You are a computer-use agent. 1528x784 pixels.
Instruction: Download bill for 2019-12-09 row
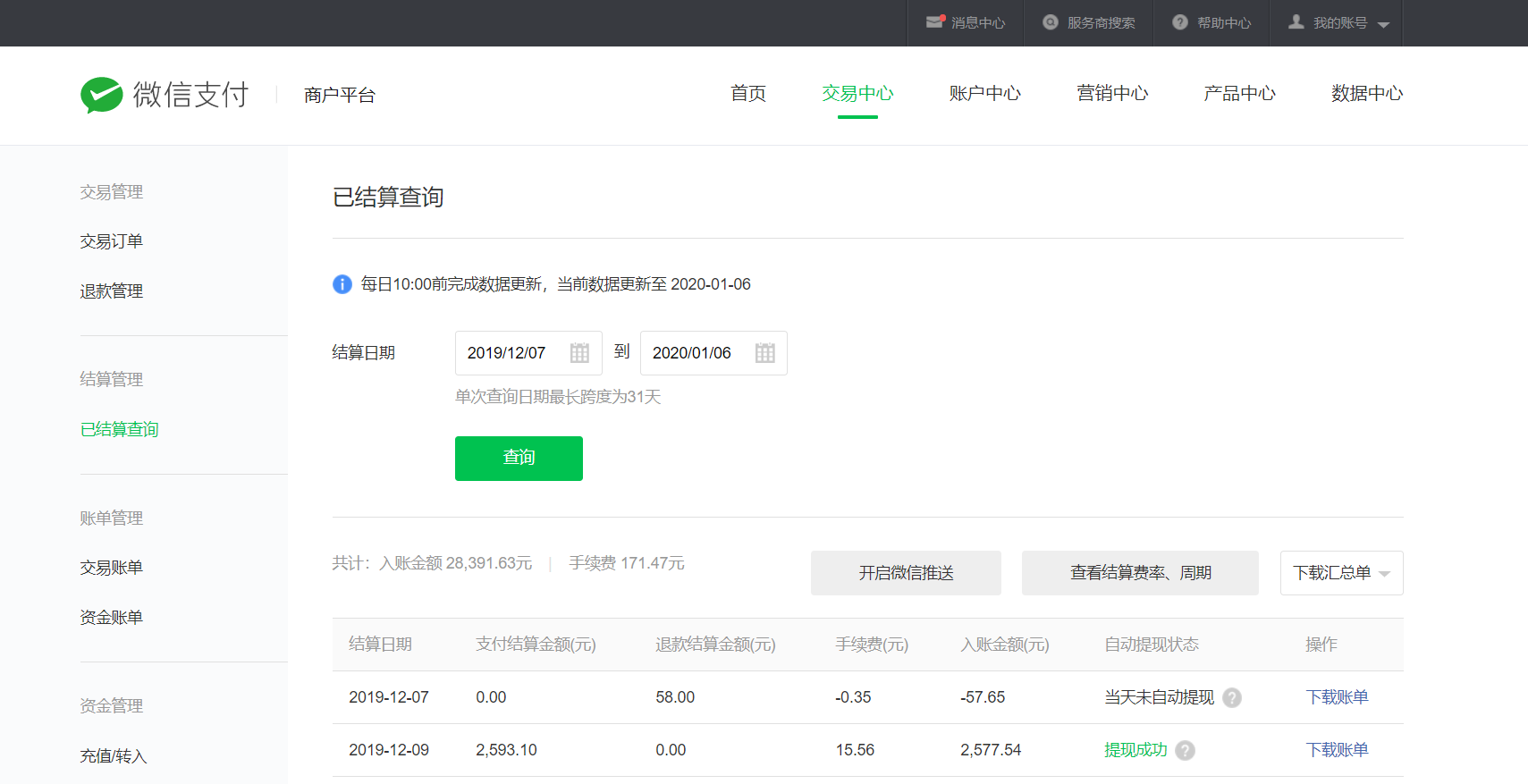[1337, 750]
